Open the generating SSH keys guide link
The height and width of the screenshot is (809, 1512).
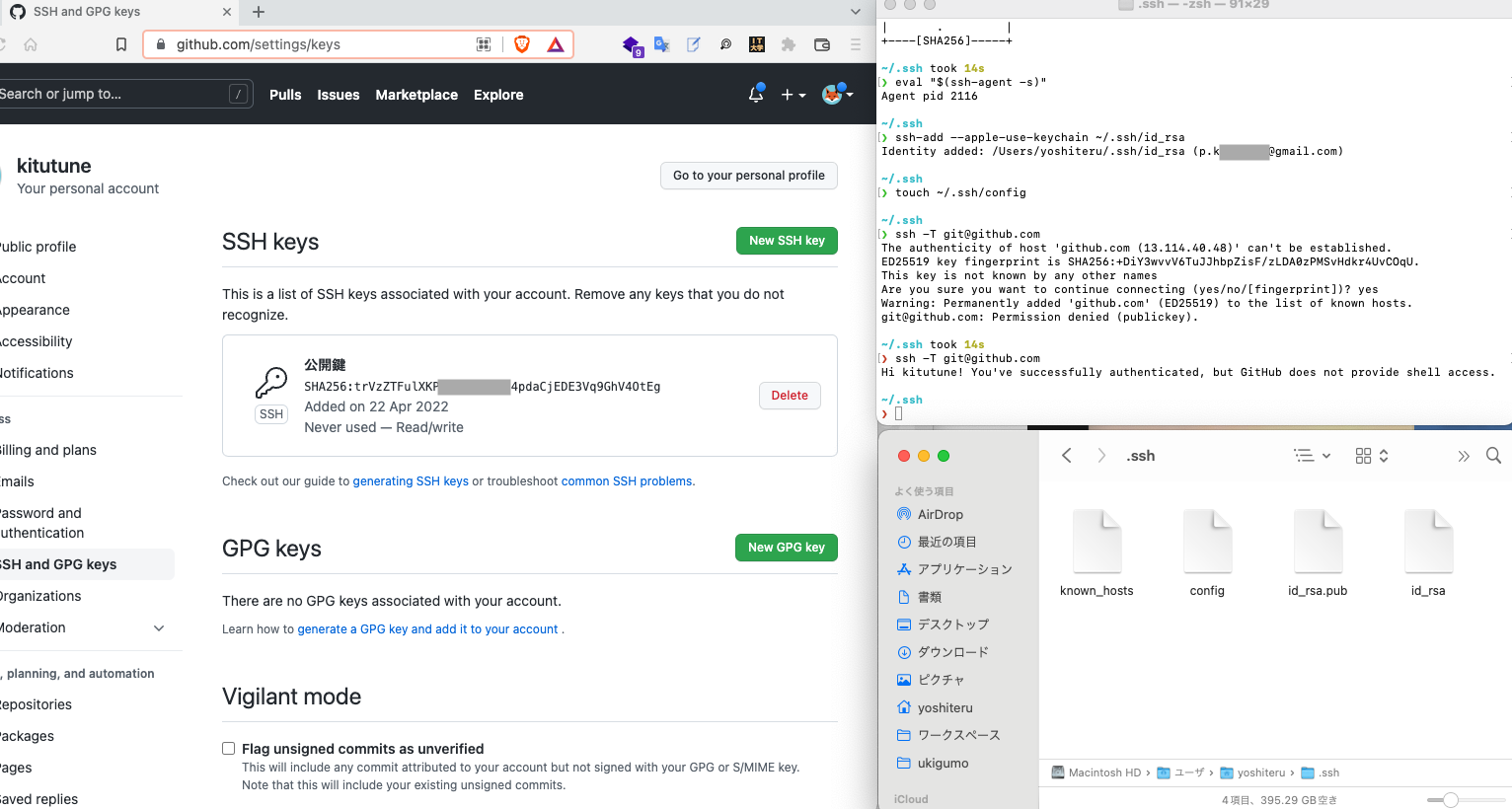pos(411,480)
